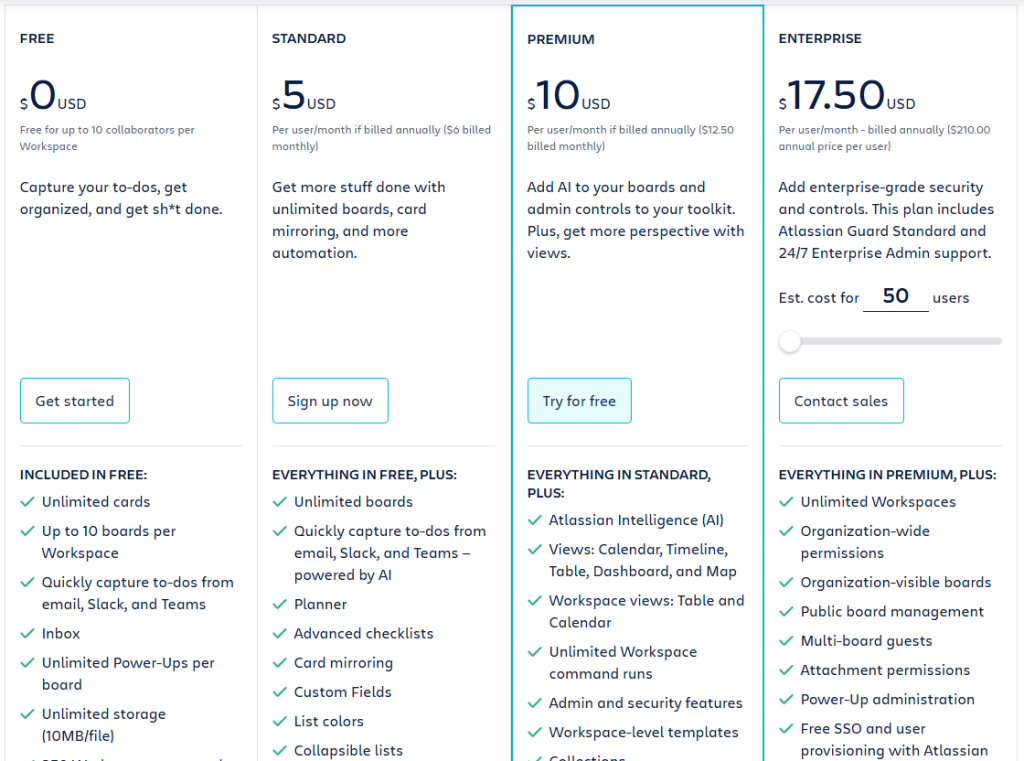Click the checkmark beside Unlimited boards

tap(279, 502)
